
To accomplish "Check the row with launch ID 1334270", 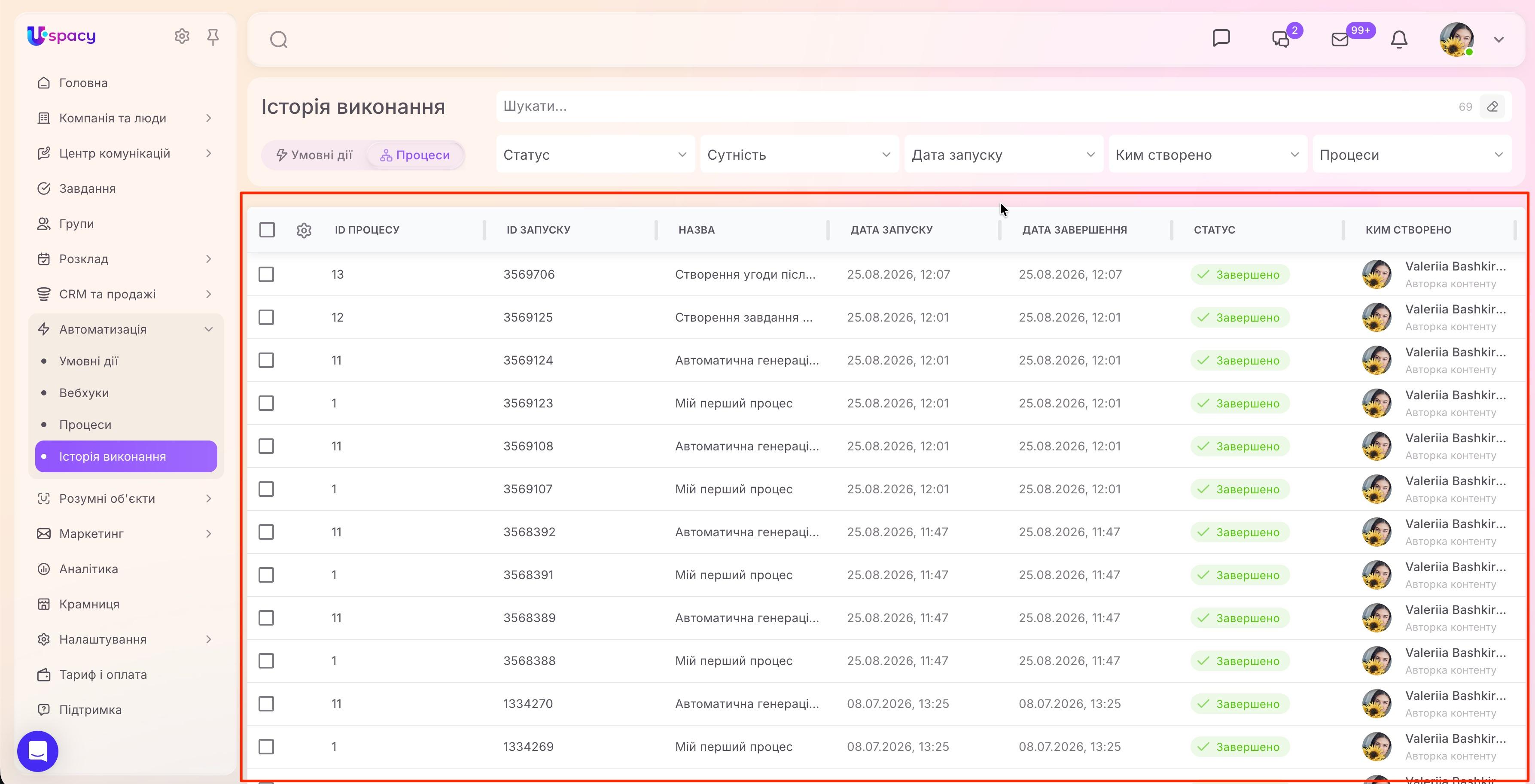I will [x=266, y=704].
